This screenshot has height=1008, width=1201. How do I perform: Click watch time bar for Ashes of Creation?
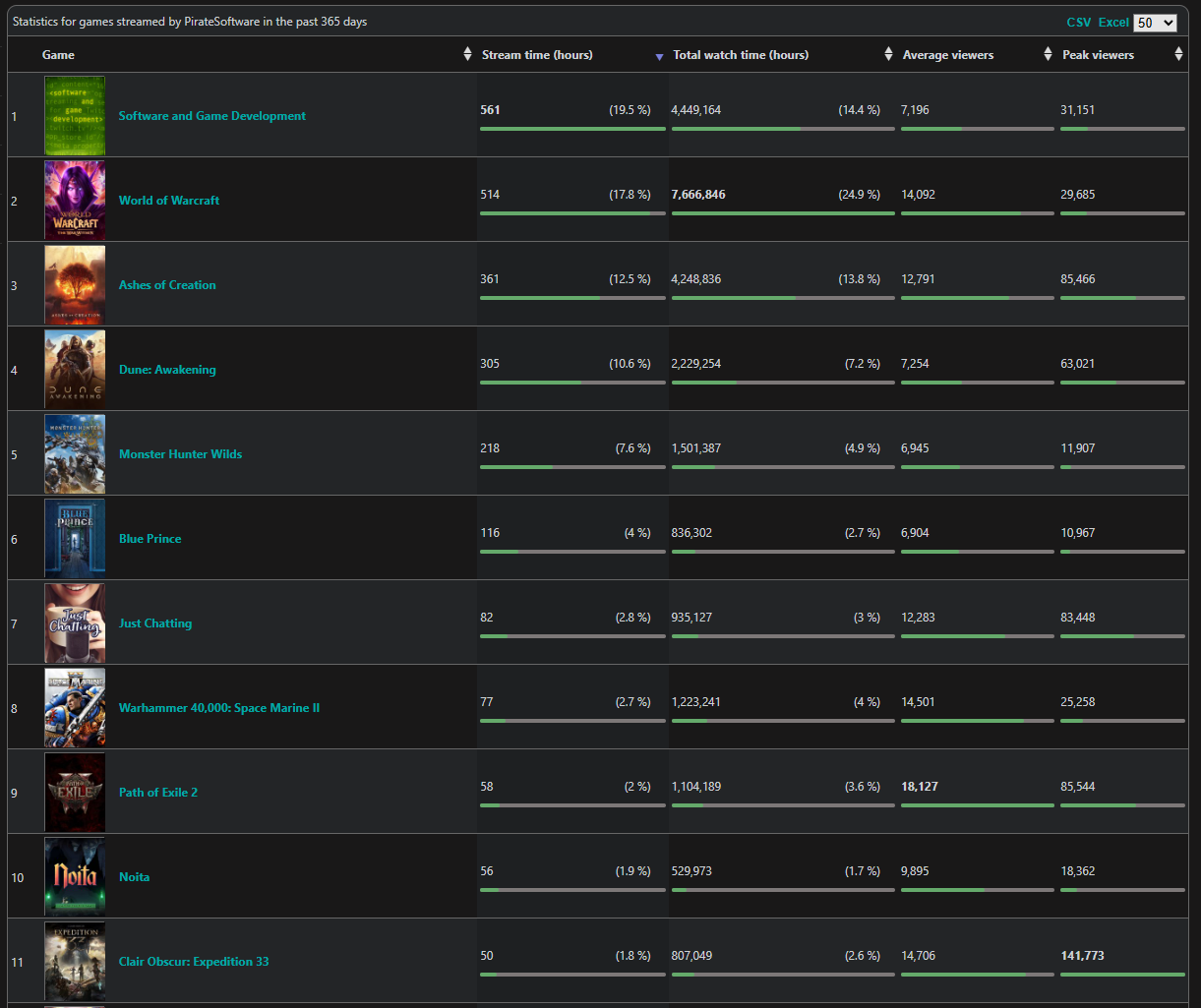pos(783,298)
